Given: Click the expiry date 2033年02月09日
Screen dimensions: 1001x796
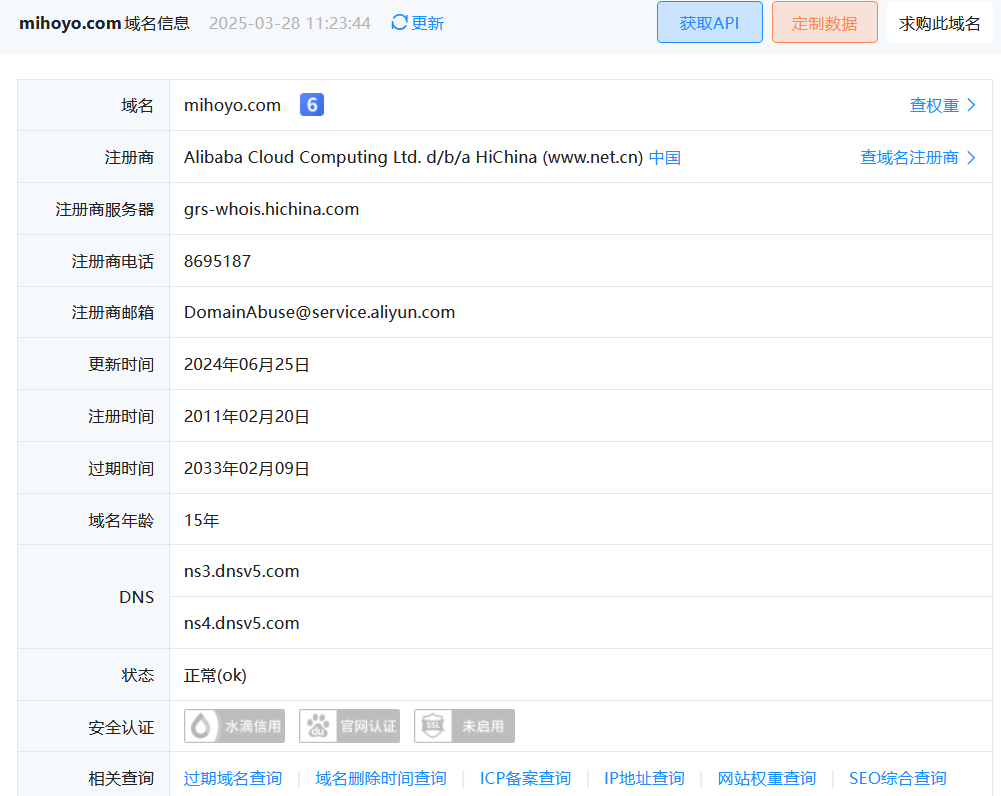Looking at the screenshot, I should pos(246,469).
